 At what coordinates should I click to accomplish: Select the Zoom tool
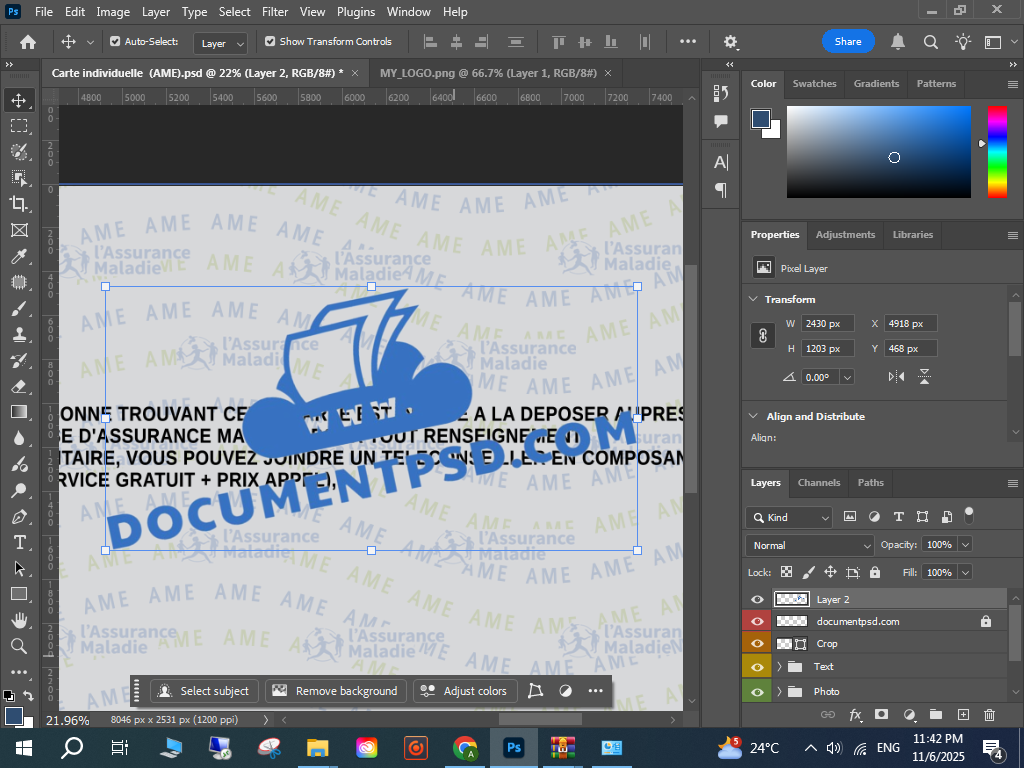click(19, 646)
